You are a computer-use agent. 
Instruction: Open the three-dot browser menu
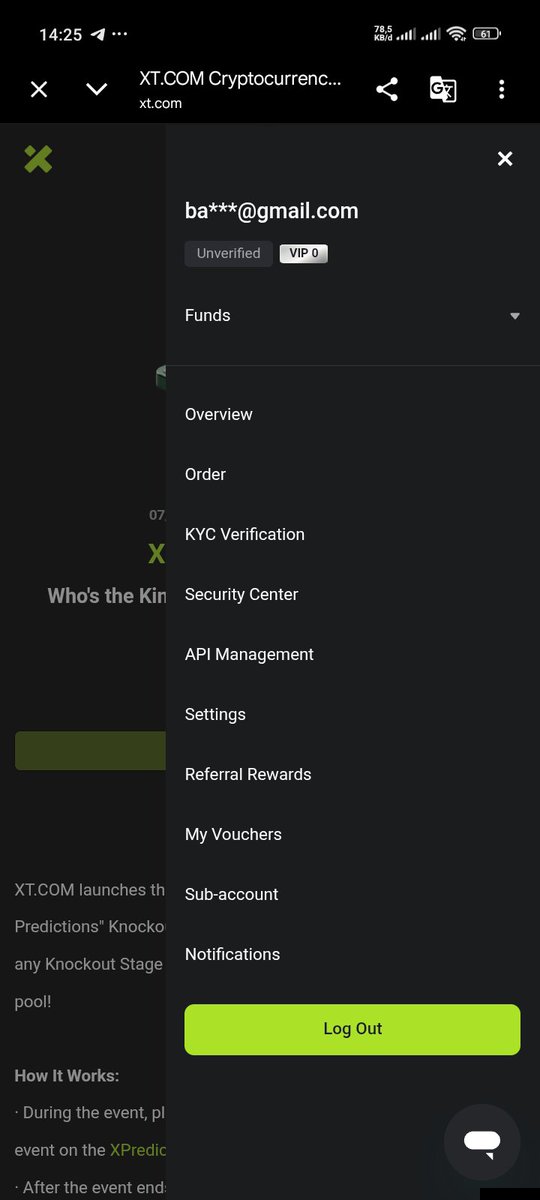pyautogui.click(x=501, y=90)
